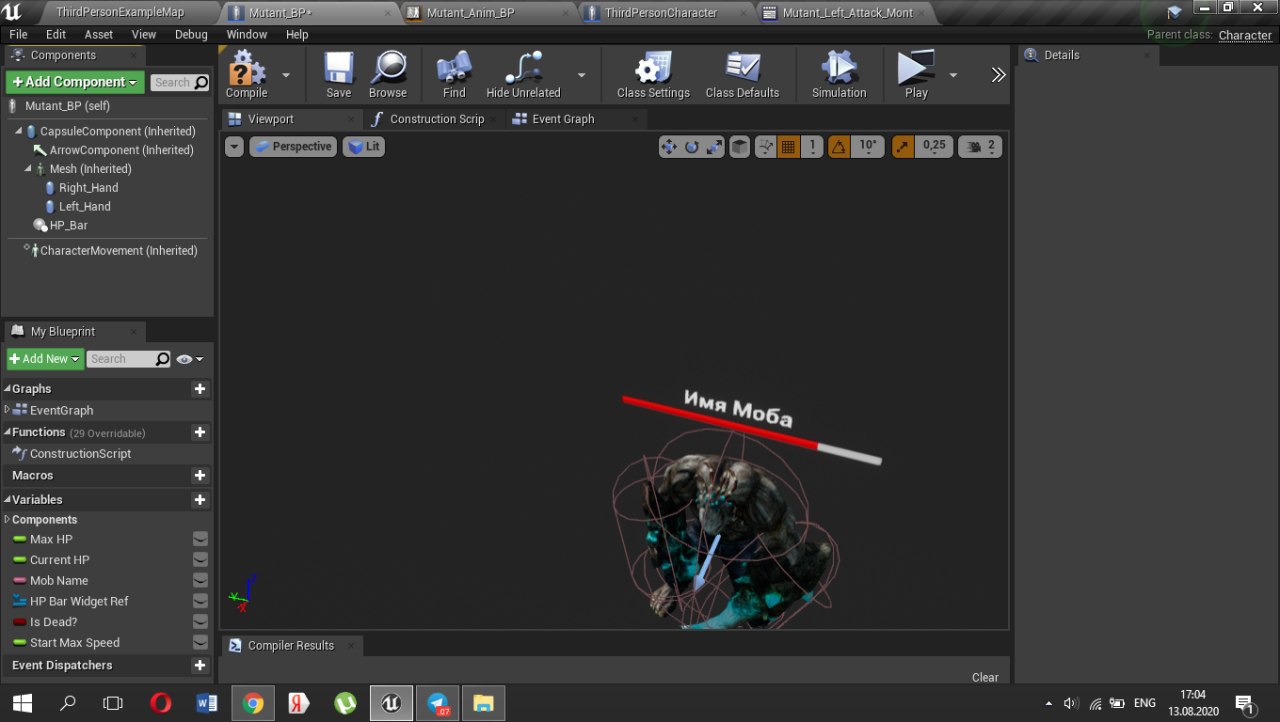Open Hide Unrelated options dropdown
1280x722 pixels.
[581, 75]
